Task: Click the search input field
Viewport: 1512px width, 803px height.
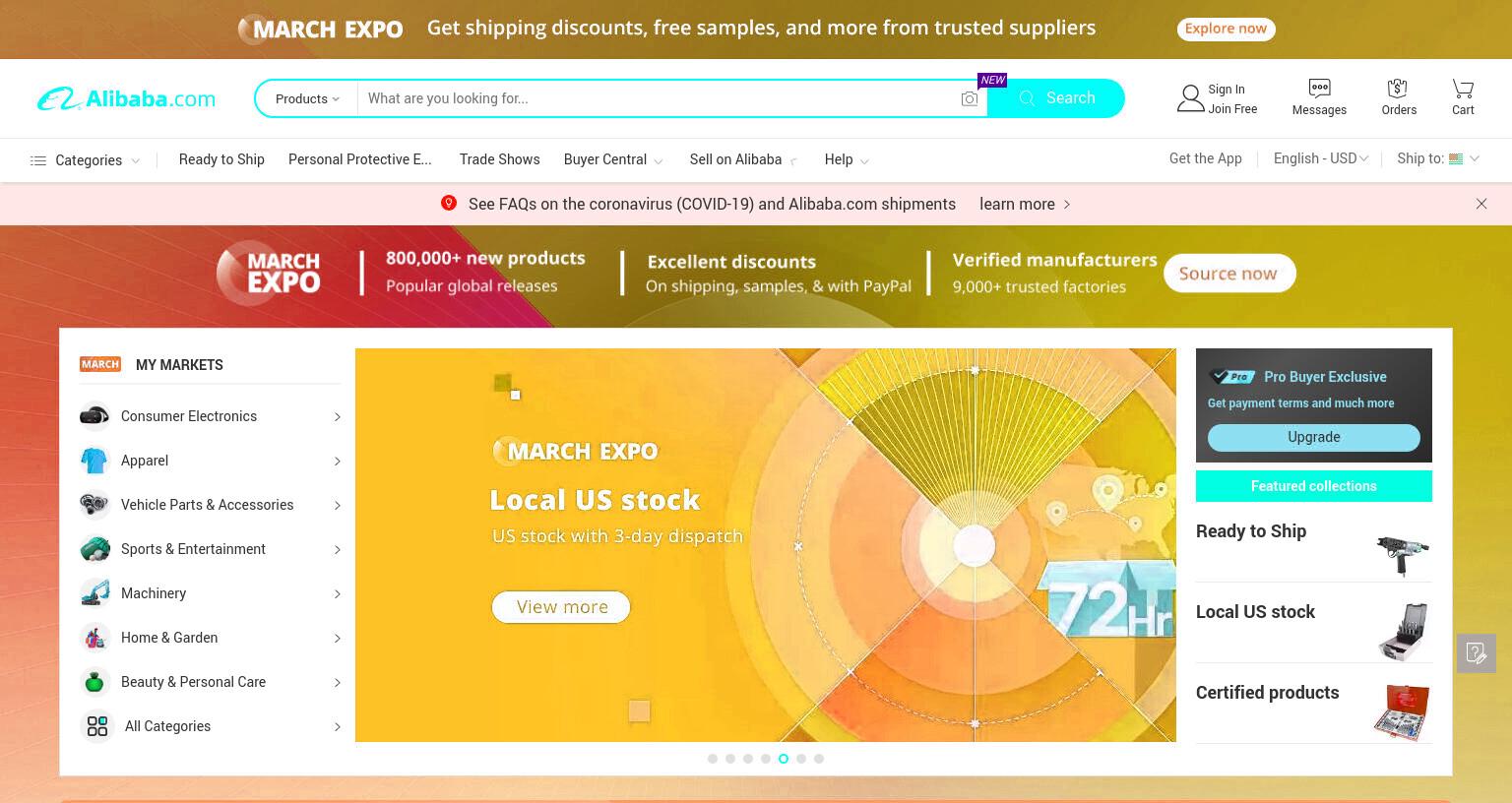Action: [660, 98]
